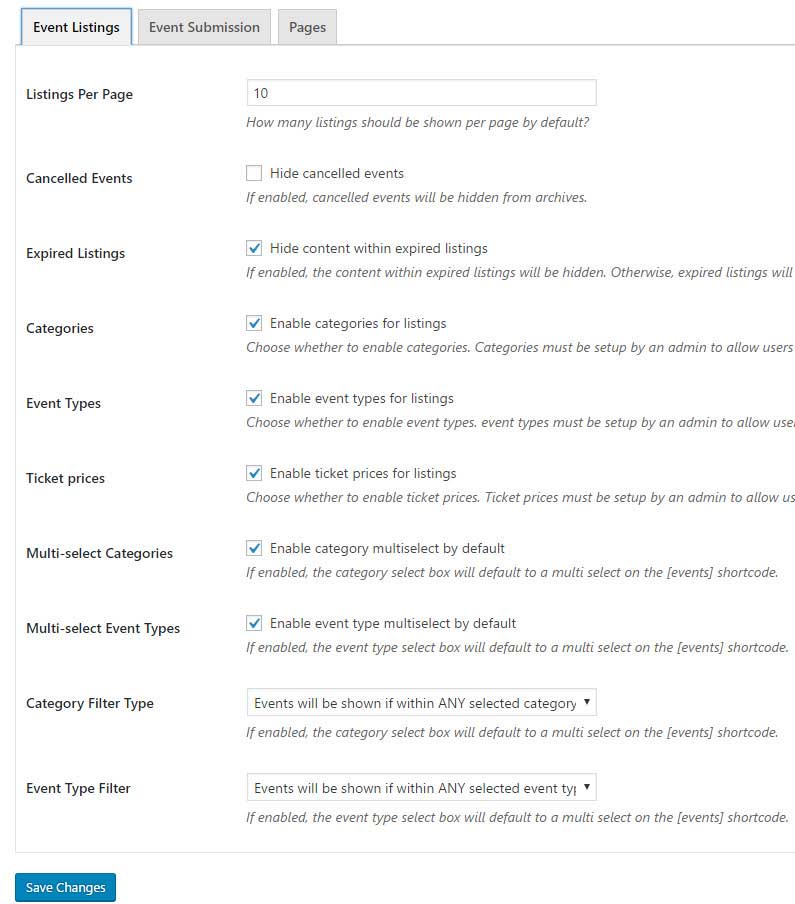Click the Enable ticket prices for listings label

click(x=363, y=473)
